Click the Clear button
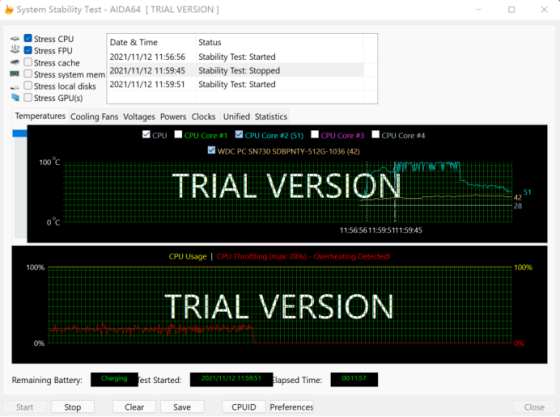The width and height of the screenshot is (560, 417). 134,407
